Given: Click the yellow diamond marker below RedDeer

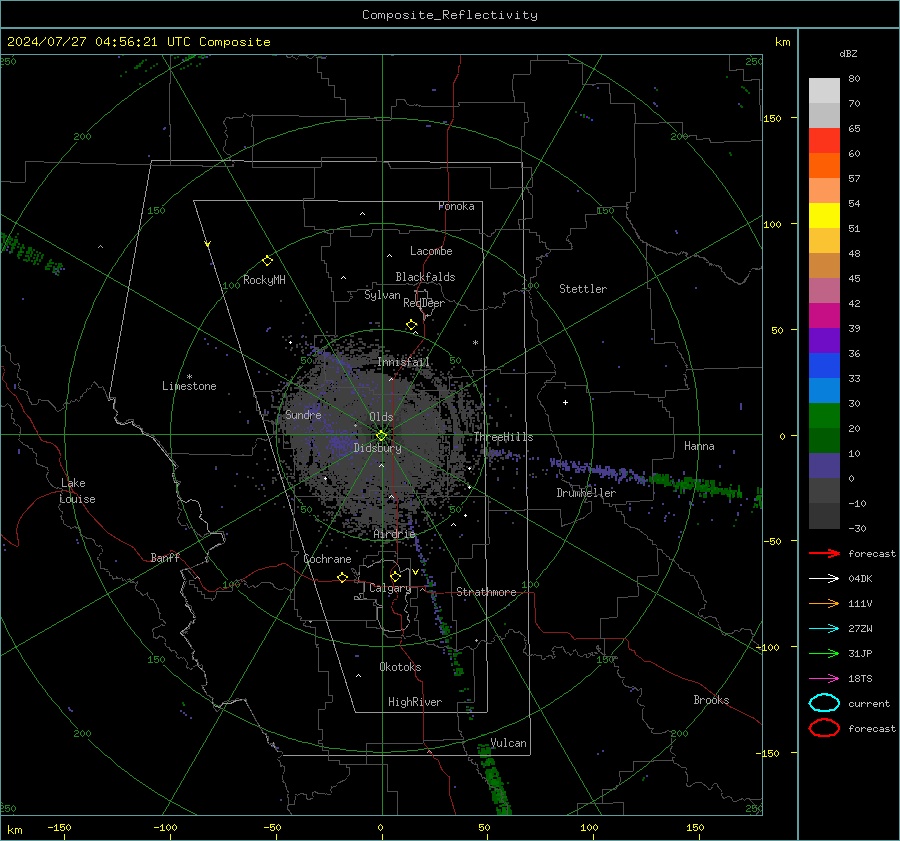Looking at the screenshot, I should coord(412,325).
